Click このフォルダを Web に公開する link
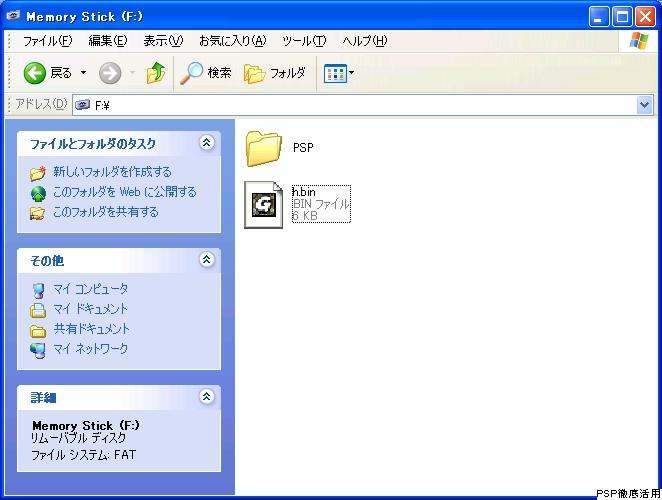The width and height of the screenshot is (662, 500). click(x=125, y=192)
